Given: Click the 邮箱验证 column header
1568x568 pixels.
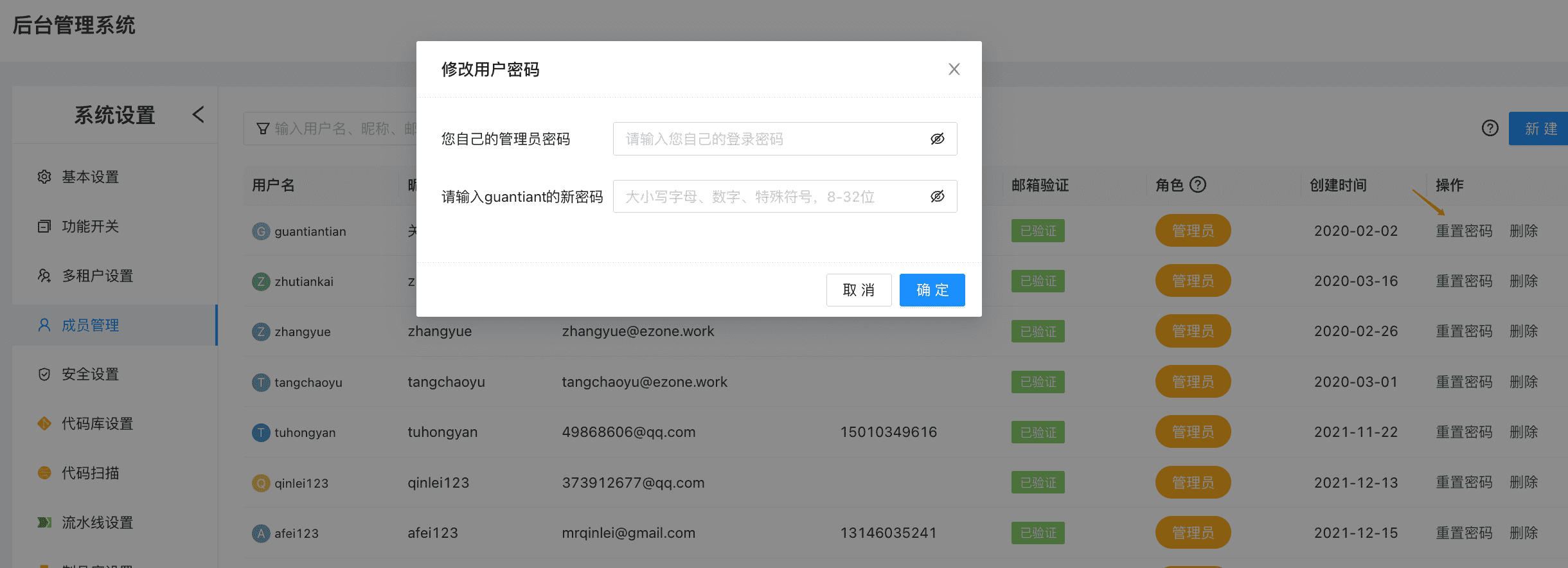Looking at the screenshot, I should tap(1040, 185).
